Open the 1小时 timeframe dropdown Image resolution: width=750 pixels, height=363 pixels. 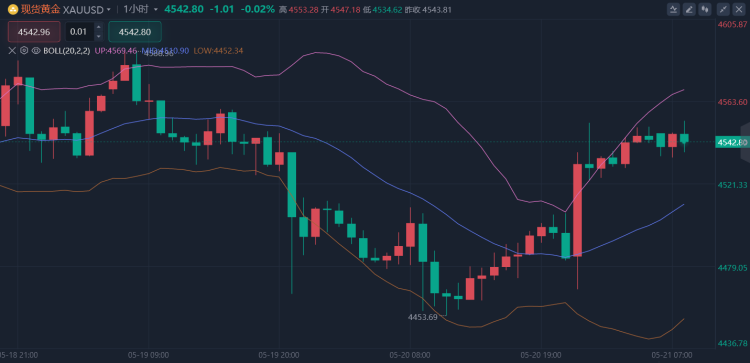pyautogui.click(x=155, y=10)
